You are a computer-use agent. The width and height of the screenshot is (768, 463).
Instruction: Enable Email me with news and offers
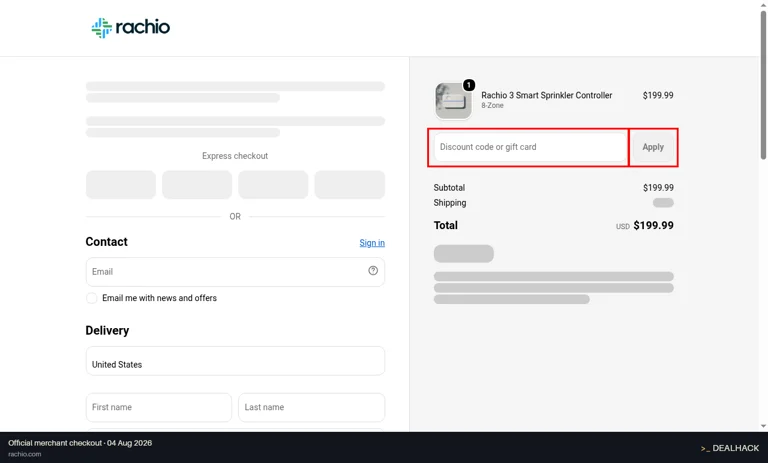[x=92, y=298]
